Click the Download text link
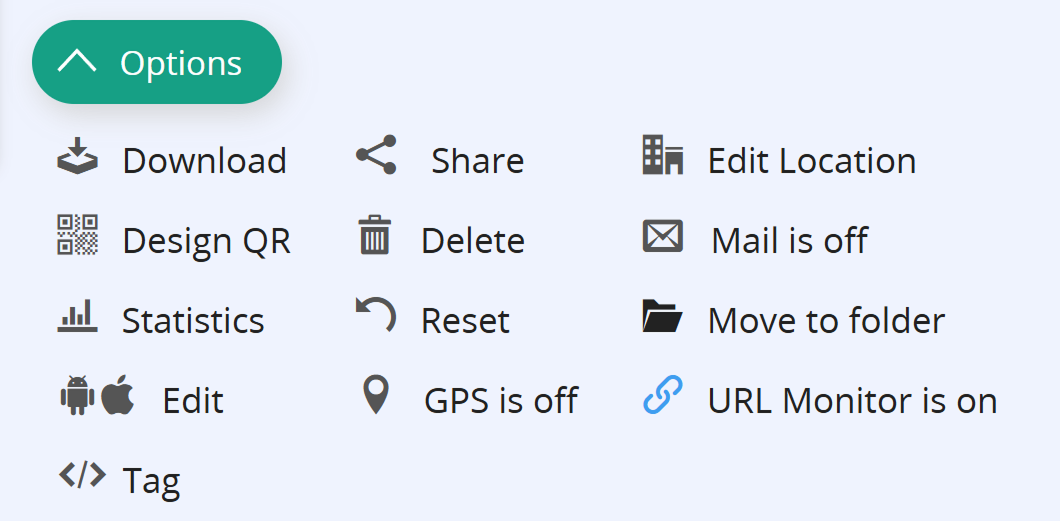 pos(204,161)
